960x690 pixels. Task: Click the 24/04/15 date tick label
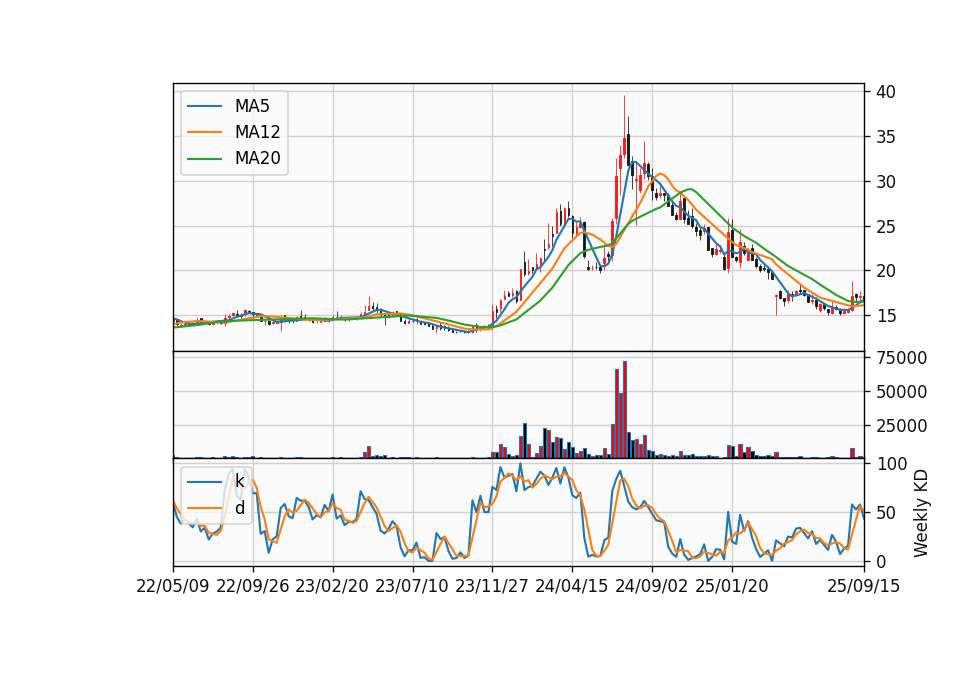click(x=572, y=586)
